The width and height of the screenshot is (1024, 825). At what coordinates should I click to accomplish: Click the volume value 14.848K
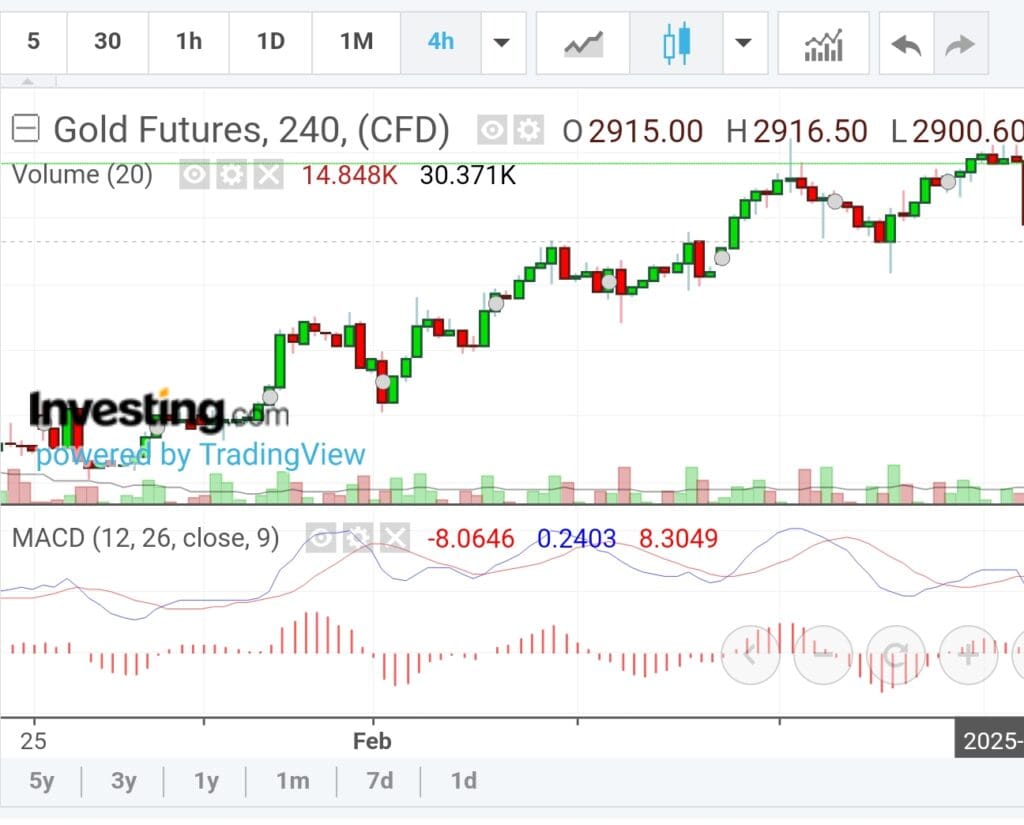(349, 175)
